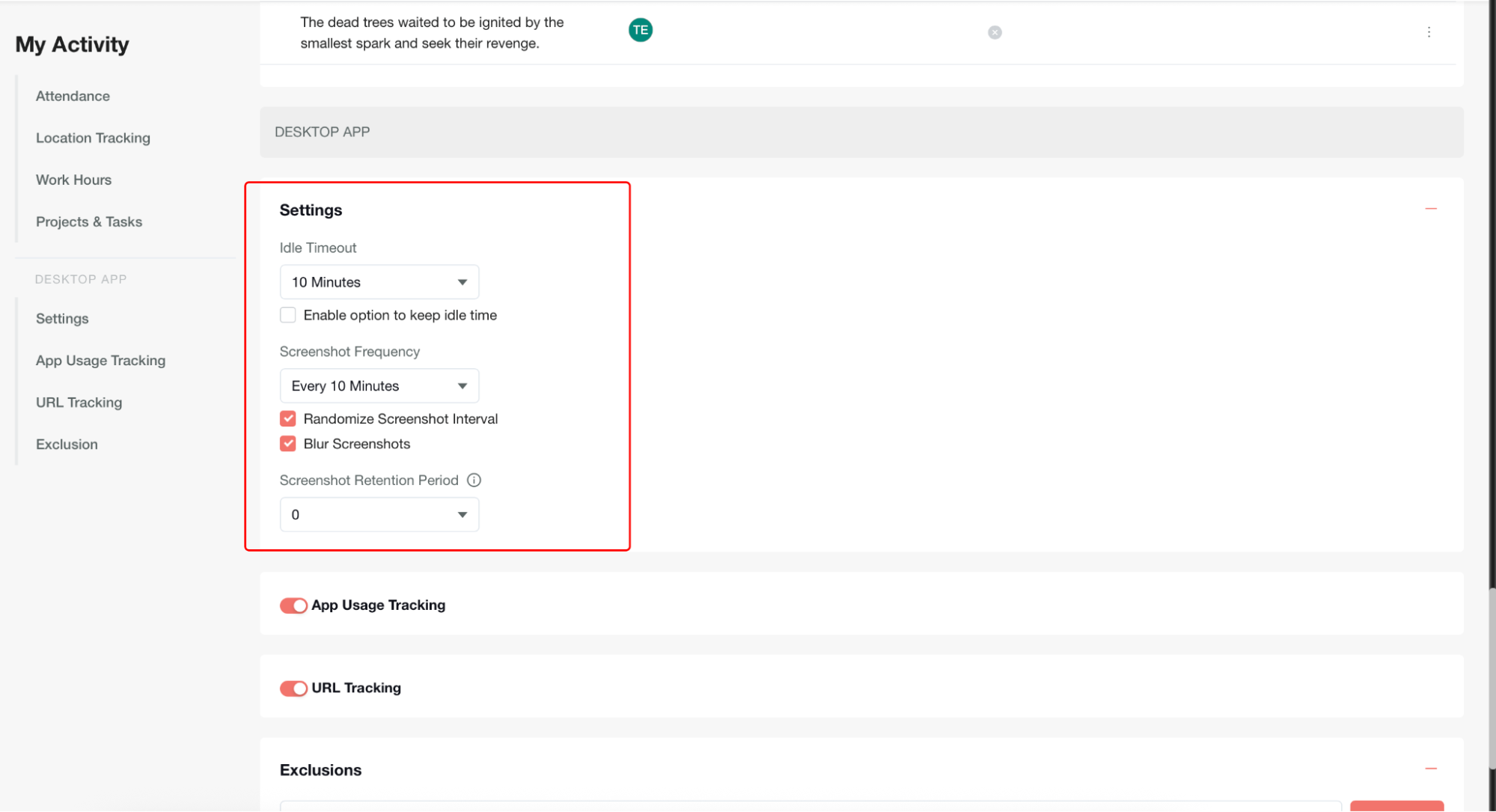
Task: Open Projects & Tasks sidebar link
Action: pyautogui.click(x=89, y=222)
